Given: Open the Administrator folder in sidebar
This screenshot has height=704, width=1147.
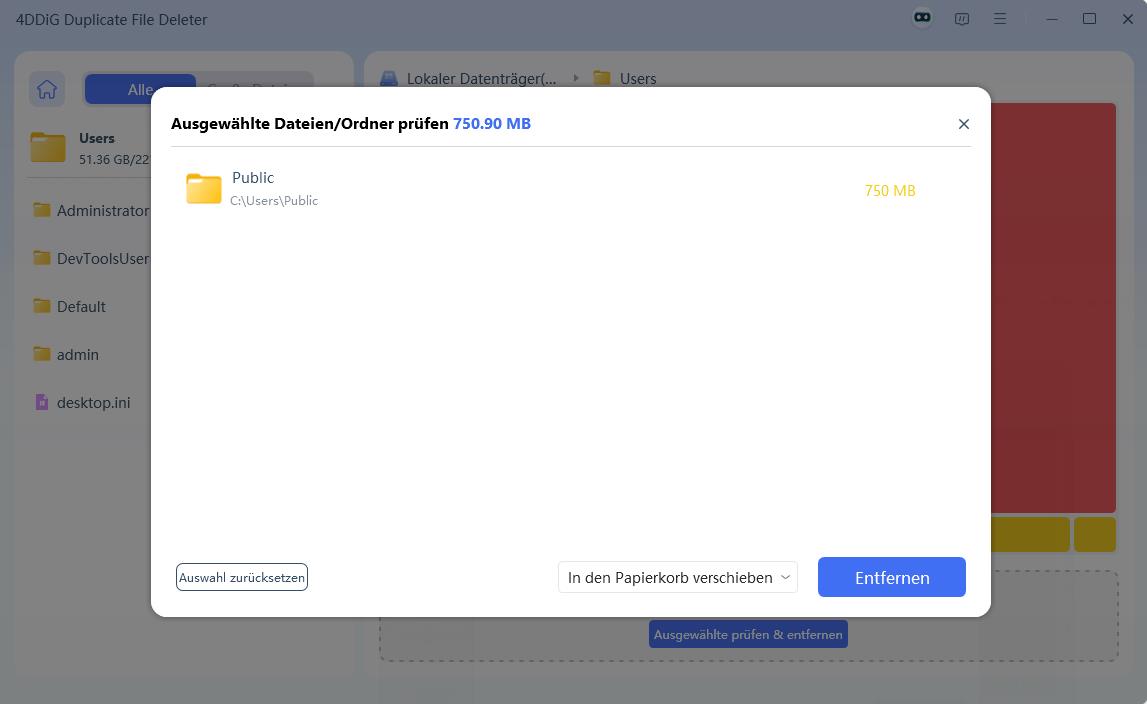Looking at the screenshot, I should click(x=91, y=211).
